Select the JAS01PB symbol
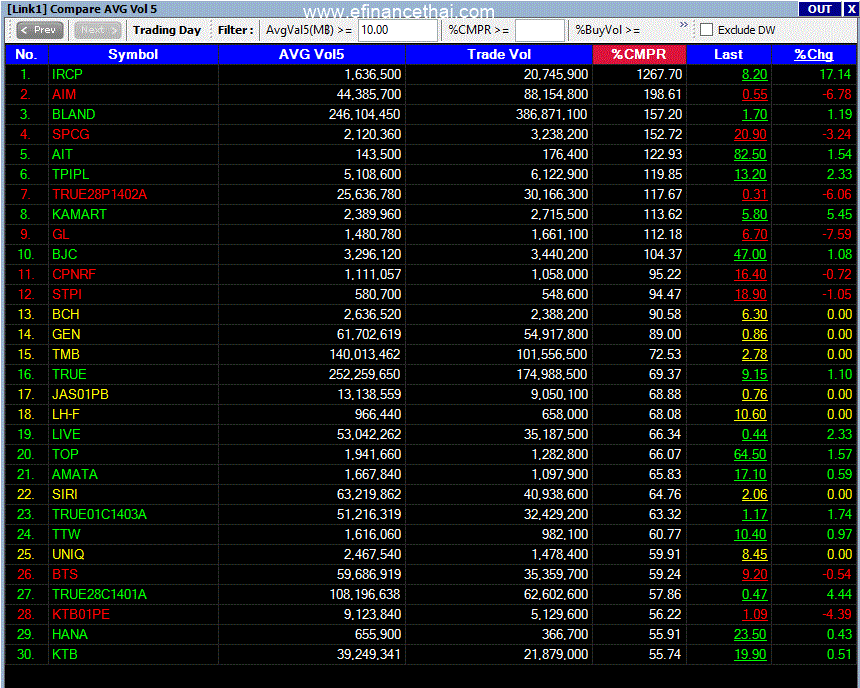The image size is (860, 688). coord(80,394)
